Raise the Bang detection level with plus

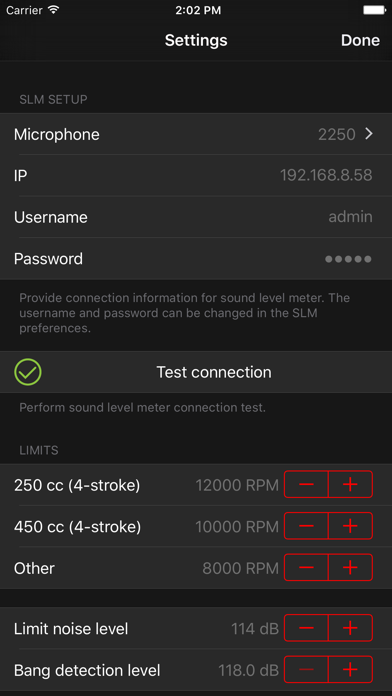[x=350, y=669]
